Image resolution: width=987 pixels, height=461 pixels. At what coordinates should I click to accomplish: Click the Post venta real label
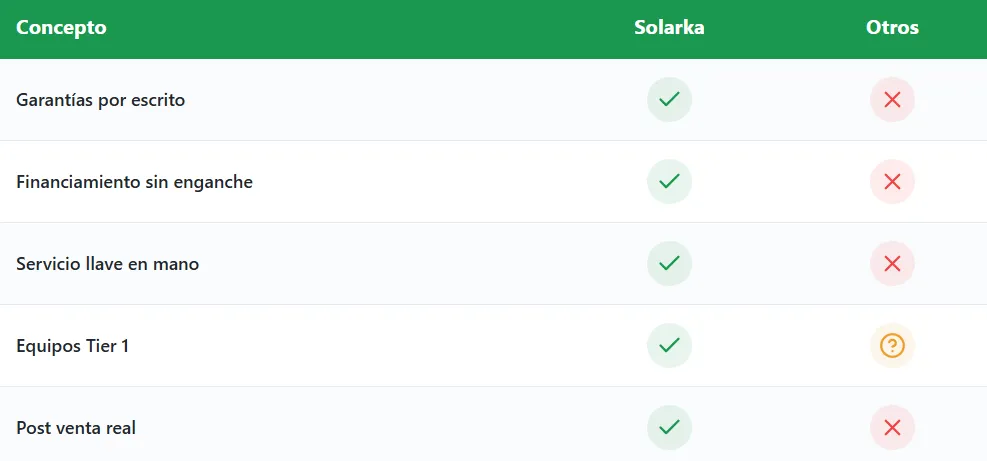point(76,428)
